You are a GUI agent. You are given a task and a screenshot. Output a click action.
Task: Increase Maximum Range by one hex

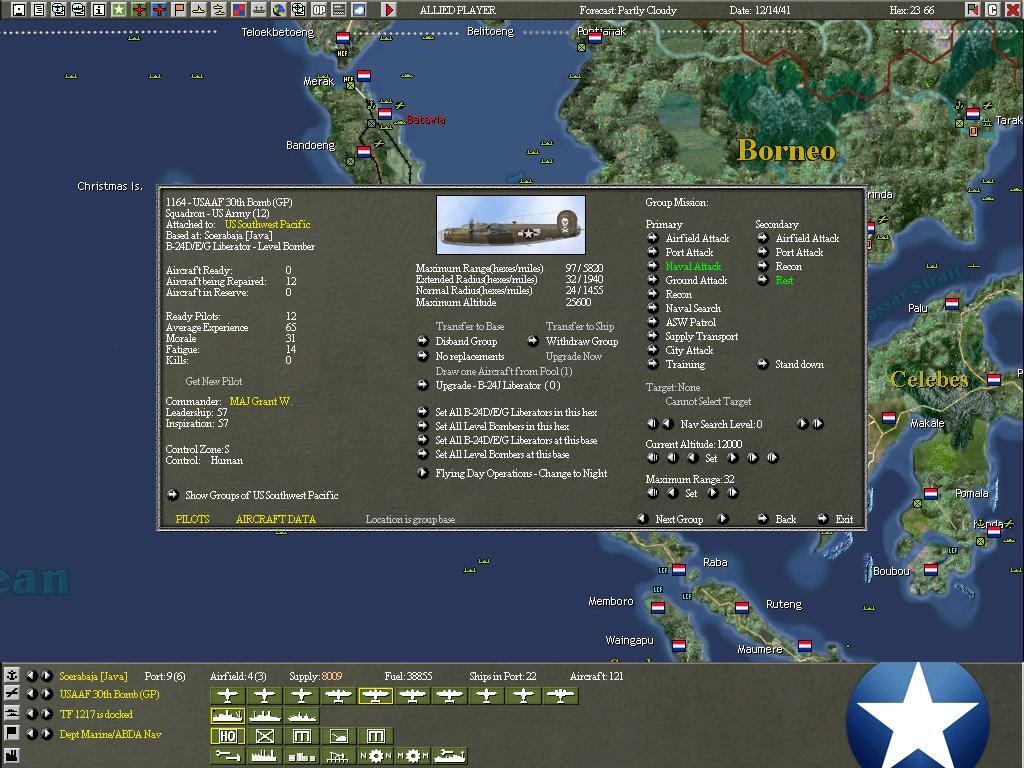click(712, 493)
